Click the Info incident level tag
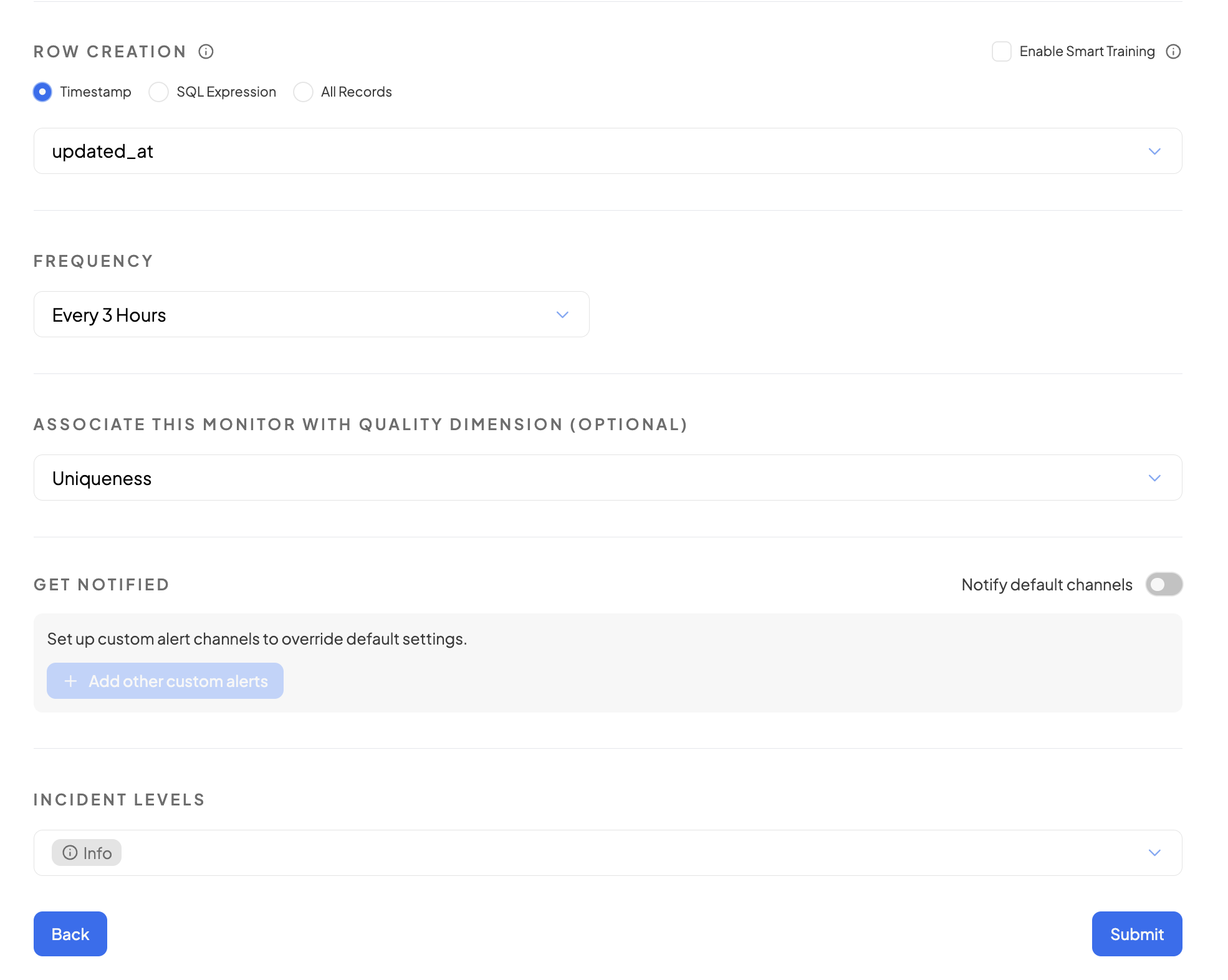This screenshot has height=980, width=1228. click(x=87, y=853)
